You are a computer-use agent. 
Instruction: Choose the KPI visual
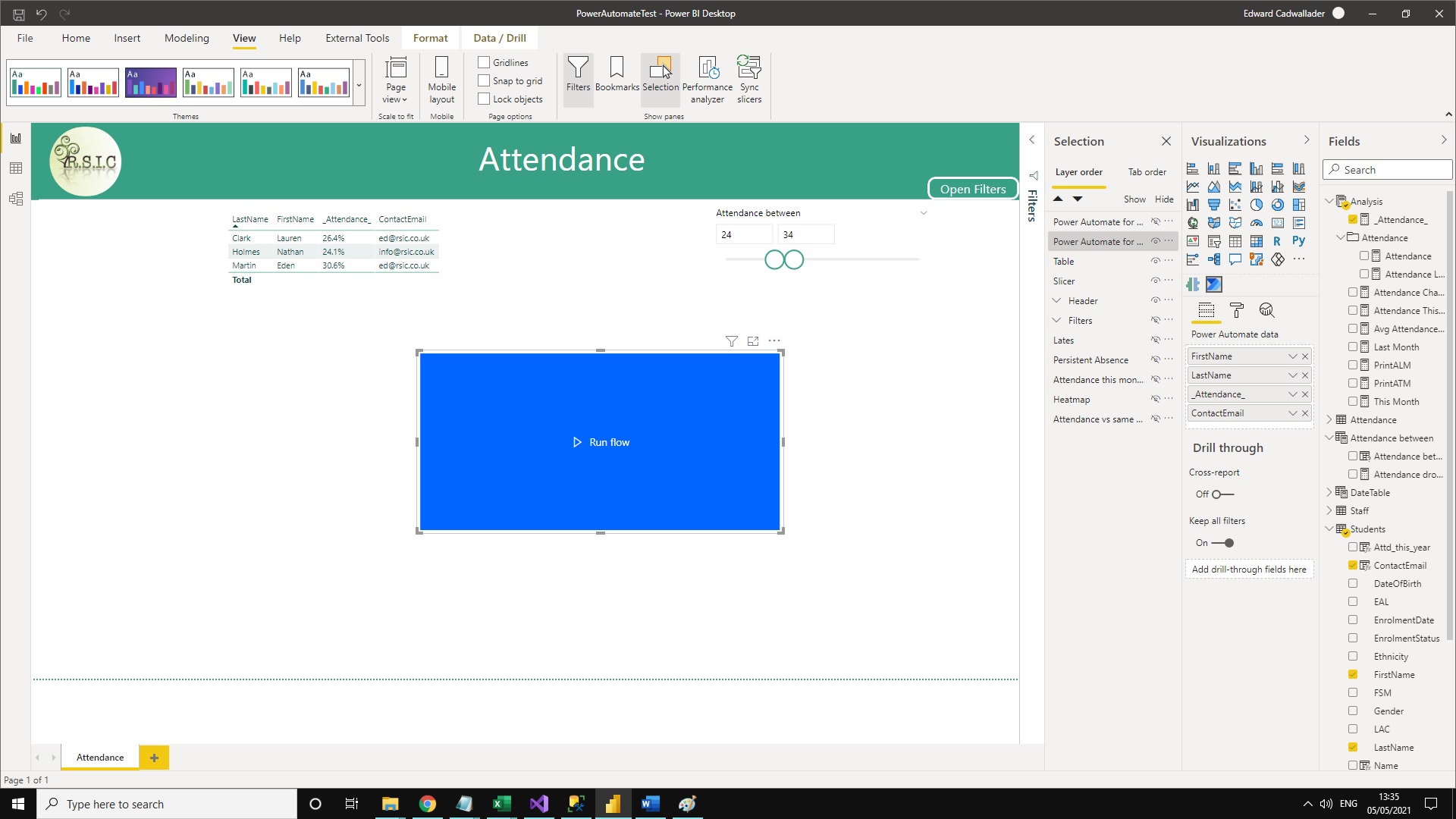(x=1193, y=241)
